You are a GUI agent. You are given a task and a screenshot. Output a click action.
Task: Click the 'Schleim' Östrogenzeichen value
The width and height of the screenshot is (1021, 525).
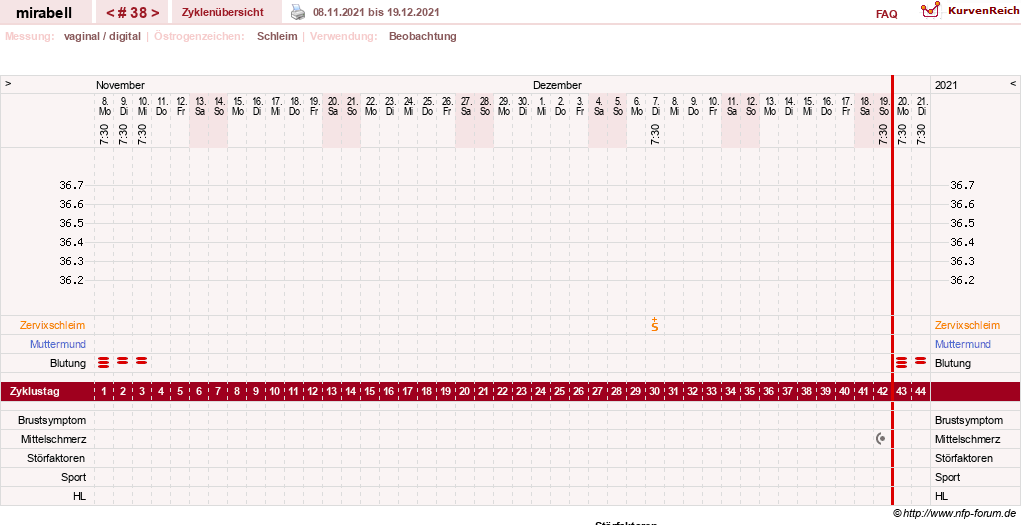point(277,36)
